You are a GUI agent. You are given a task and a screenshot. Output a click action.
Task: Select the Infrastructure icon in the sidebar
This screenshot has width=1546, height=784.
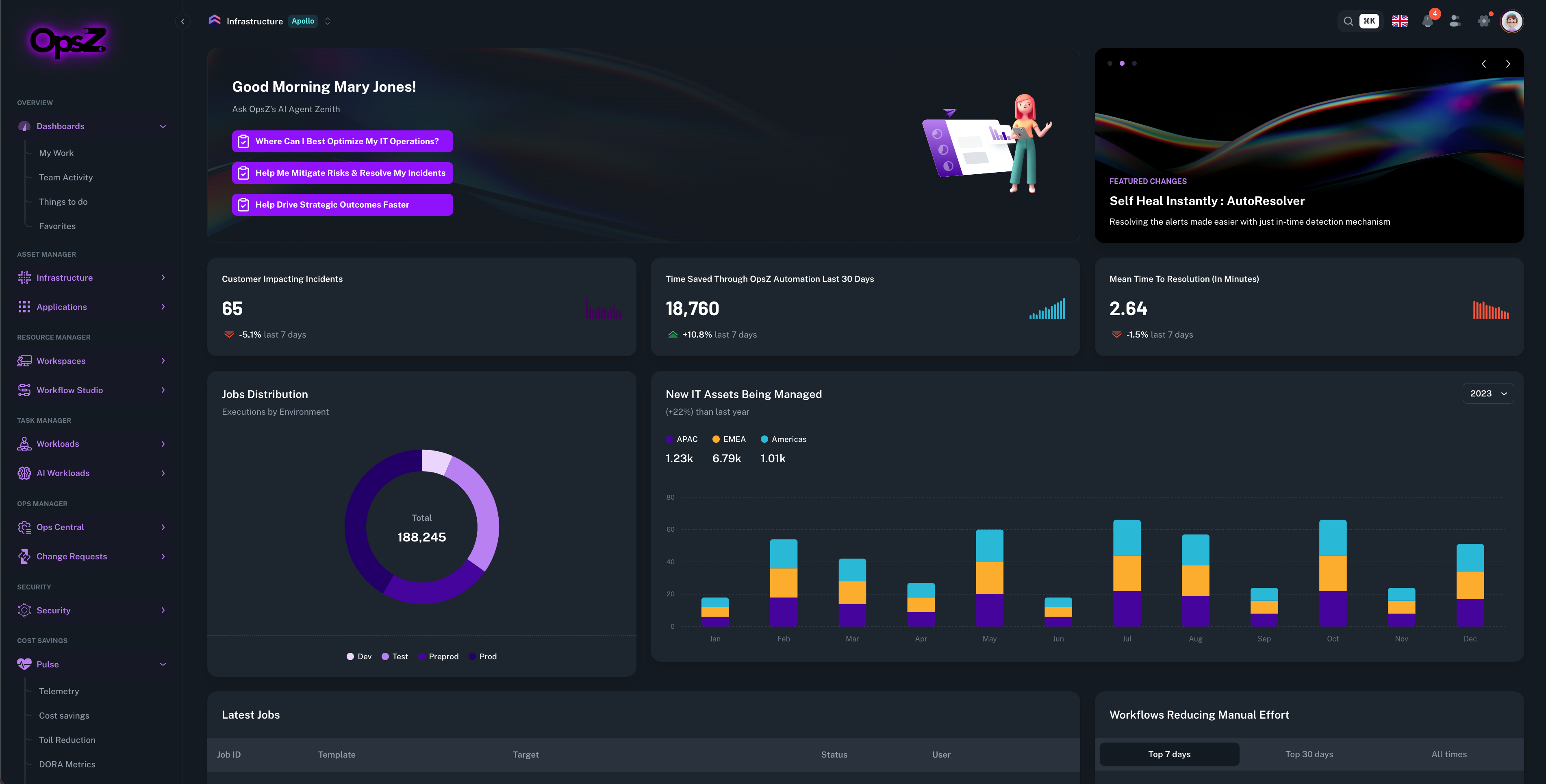(24, 277)
